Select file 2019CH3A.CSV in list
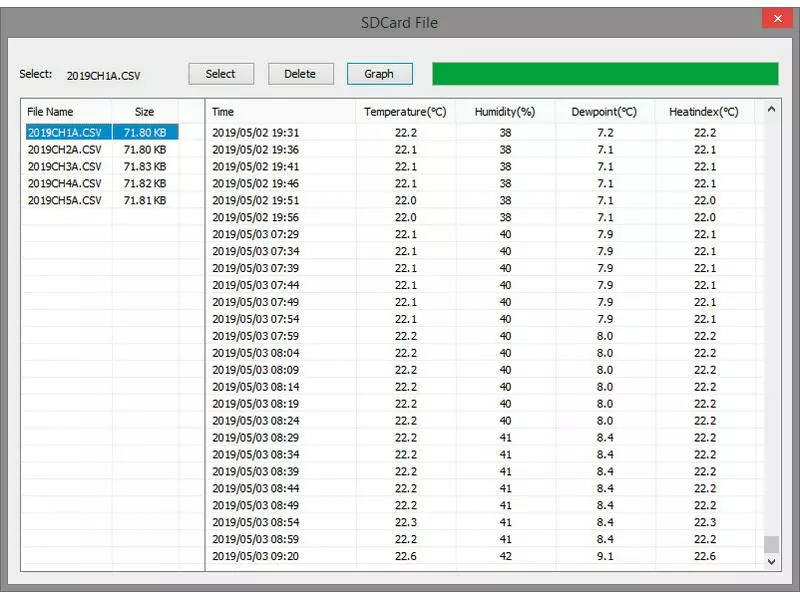Viewport: 800px width, 600px height. [x=65, y=166]
